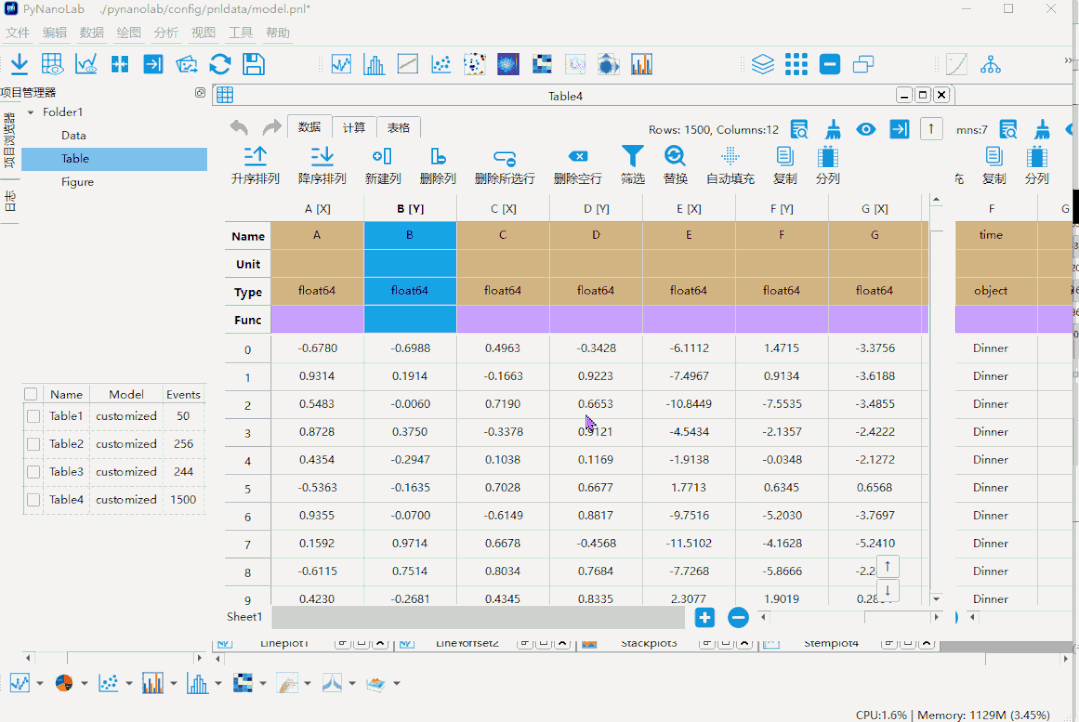Open the 文件 menu
Image resolution: width=1079 pixels, height=722 pixels.
[17, 32]
